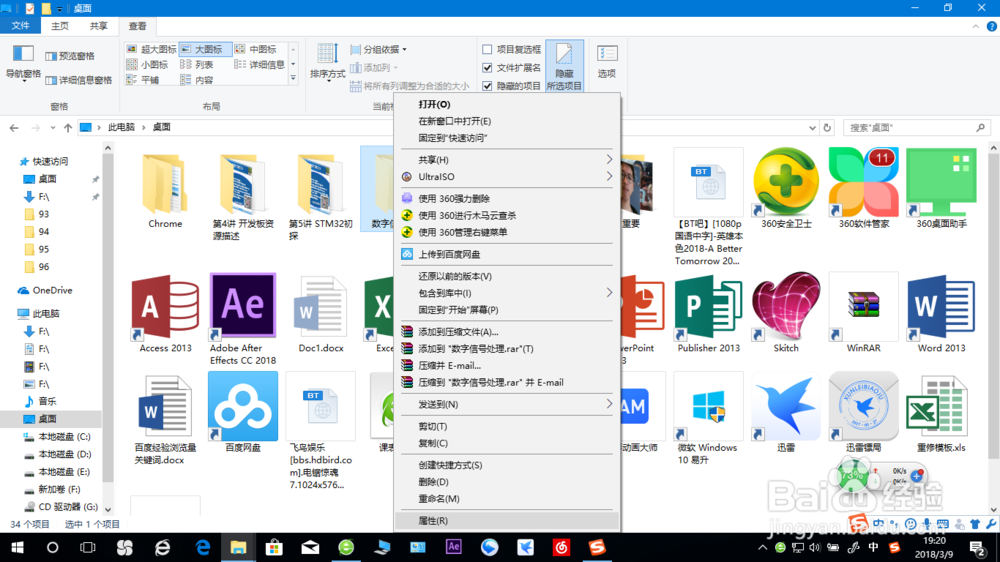This screenshot has height=562, width=1000.
Task: Select the 360软件管家 shortcut icon
Action: [864, 182]
